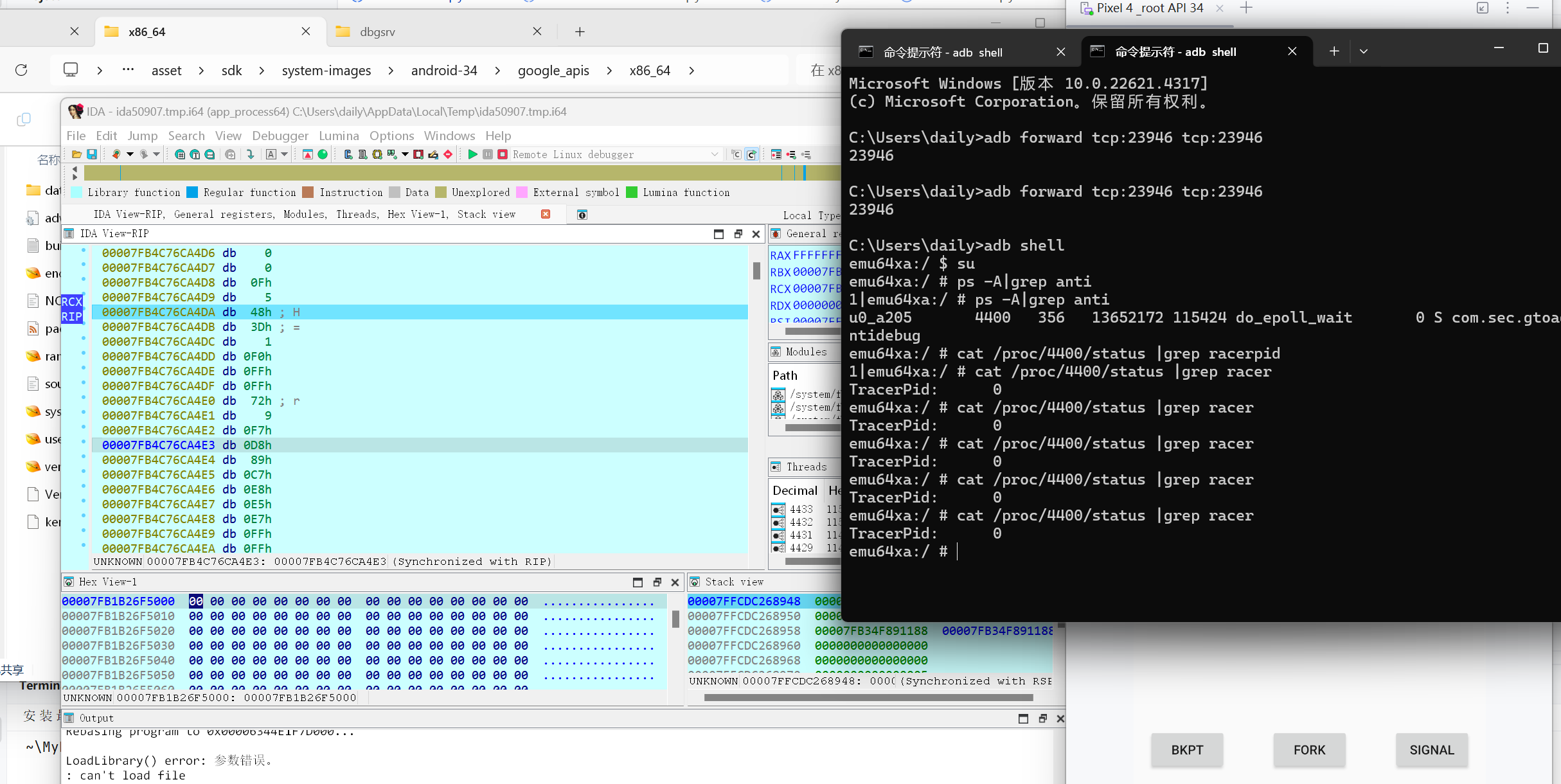
Task: Close the combined IDA View-RIP tab group
Action: click(x=545, y=214)
